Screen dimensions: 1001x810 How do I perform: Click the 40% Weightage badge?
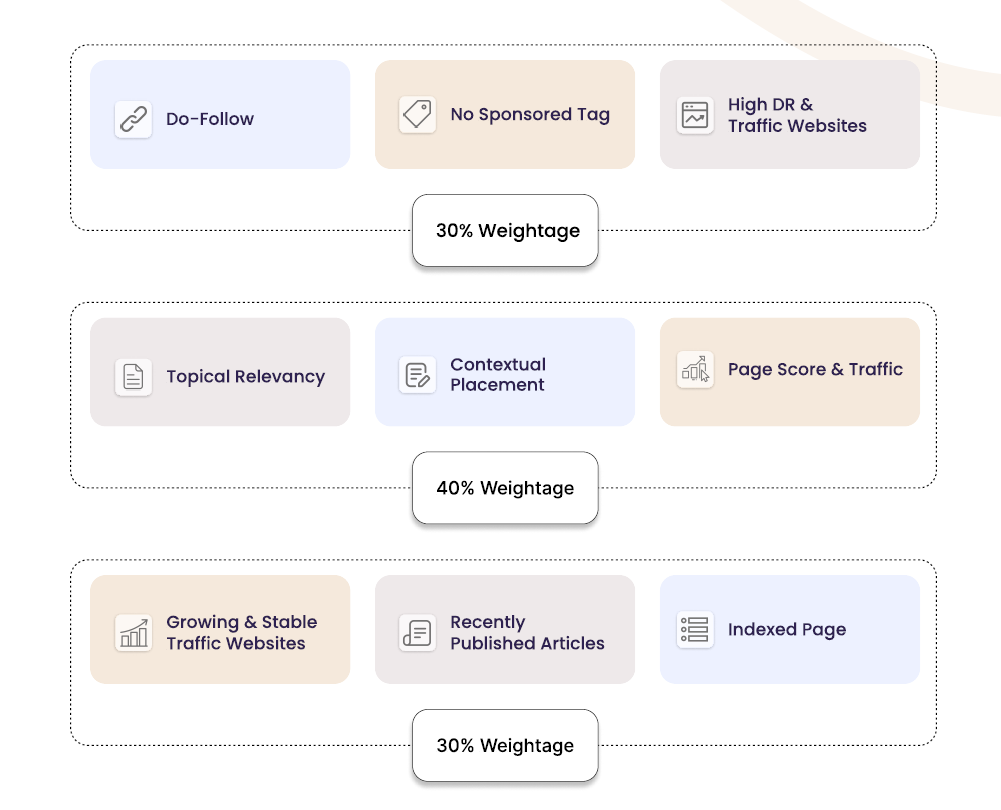point(505,489)
